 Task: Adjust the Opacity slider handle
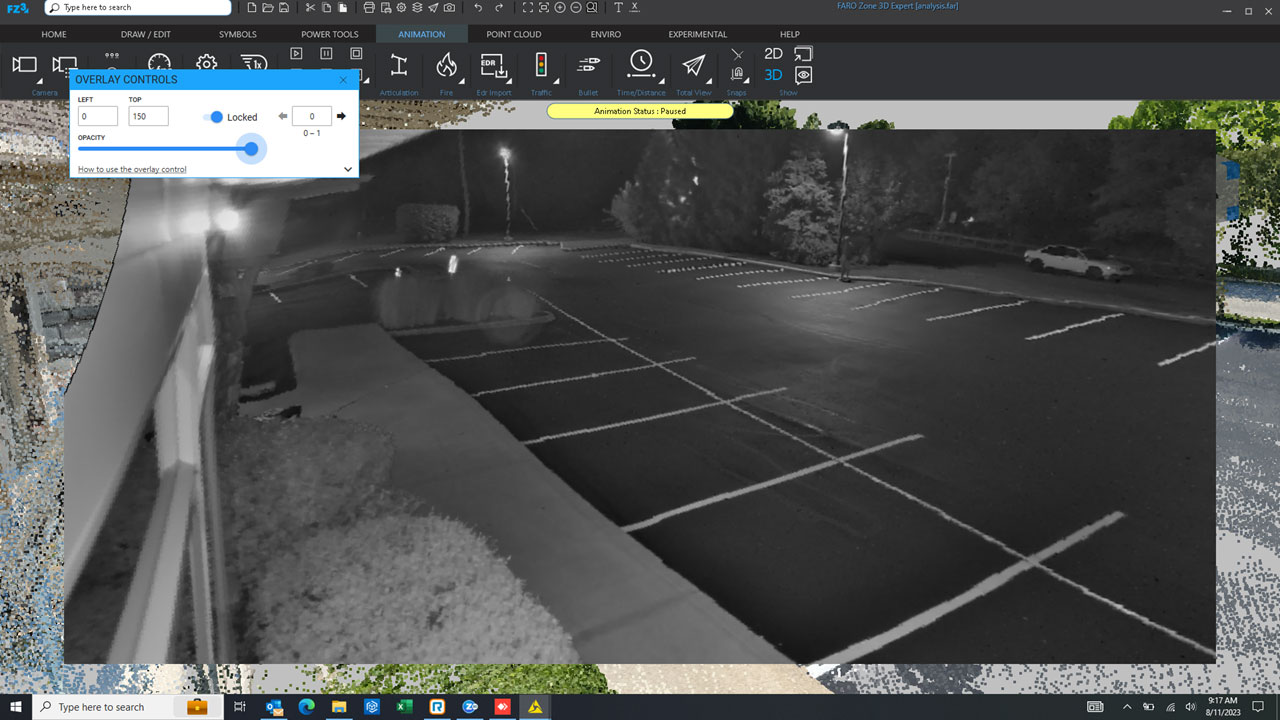point(251,149)
